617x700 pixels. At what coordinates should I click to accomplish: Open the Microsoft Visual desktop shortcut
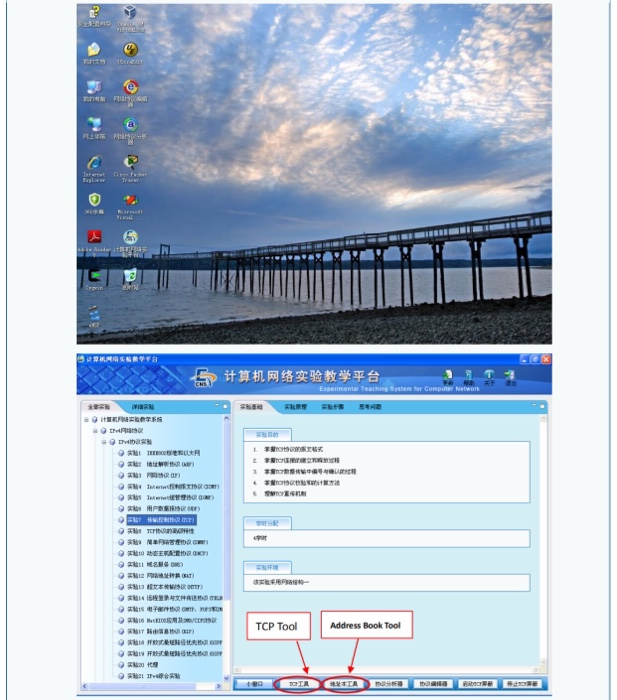(x=130, y=206)
